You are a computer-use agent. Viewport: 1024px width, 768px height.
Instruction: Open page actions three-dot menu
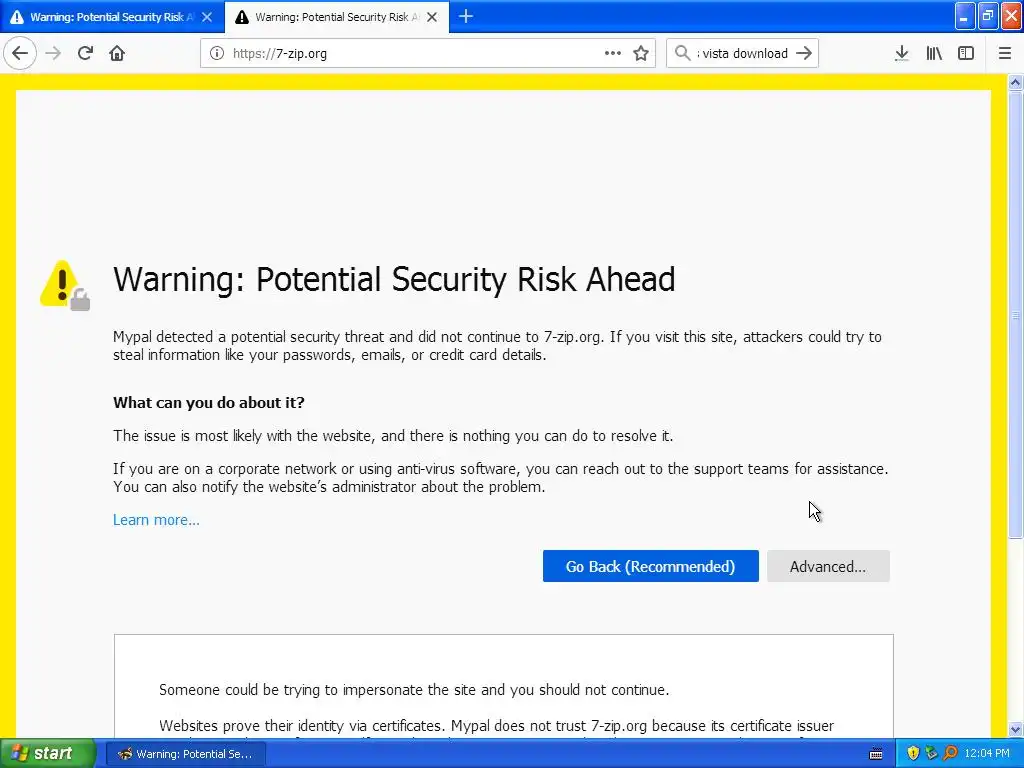pyautogui.click(x=613, y=54)
